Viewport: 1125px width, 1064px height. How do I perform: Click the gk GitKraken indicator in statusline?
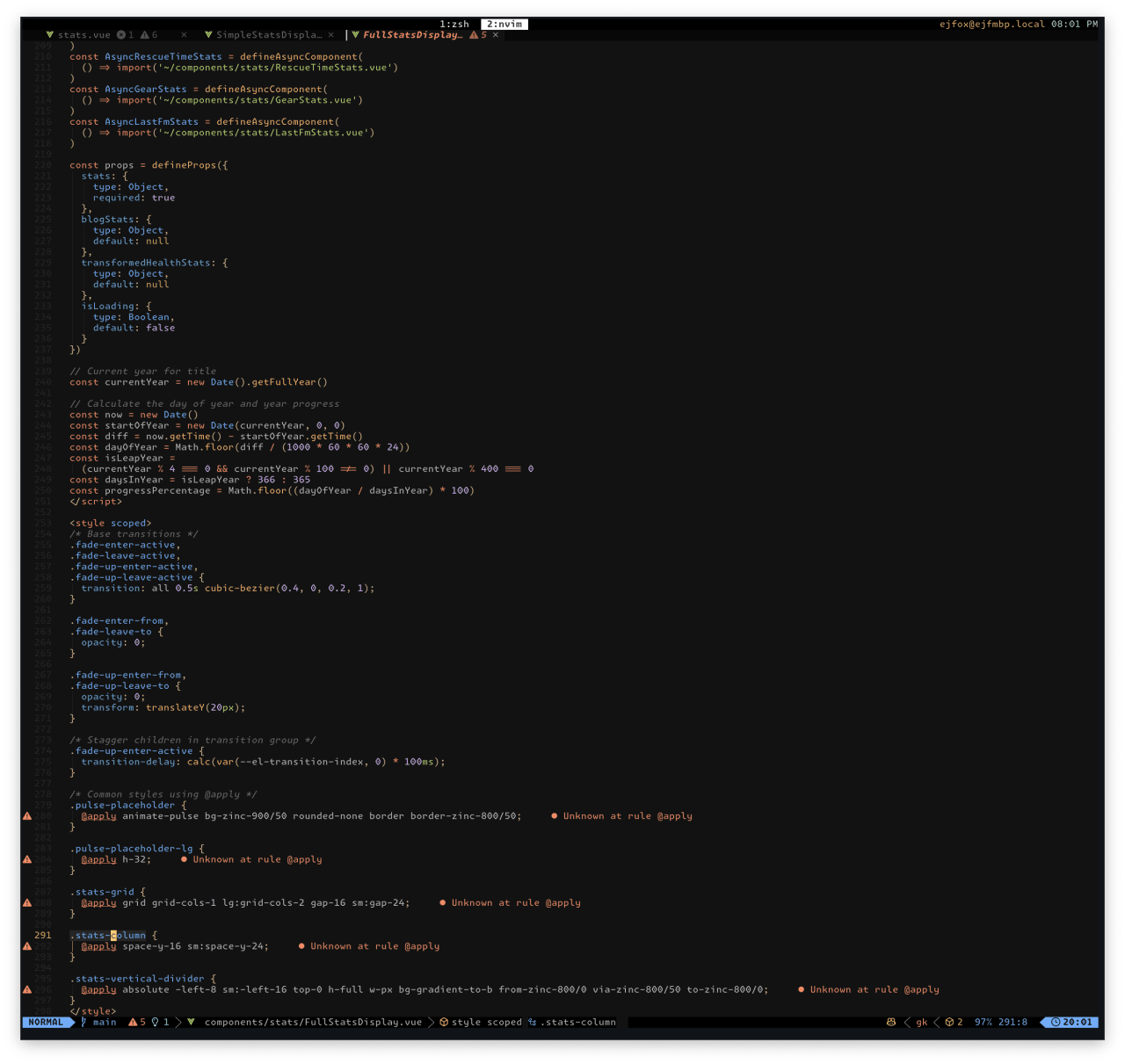tap(921, 1022)
